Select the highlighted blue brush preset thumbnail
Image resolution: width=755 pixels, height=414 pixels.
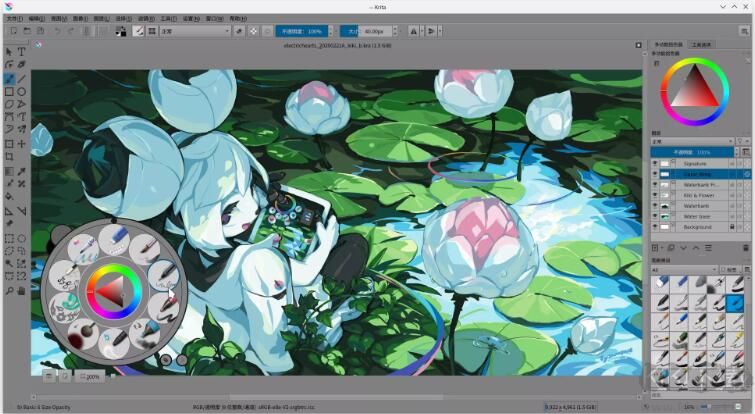tap(735, 303)
